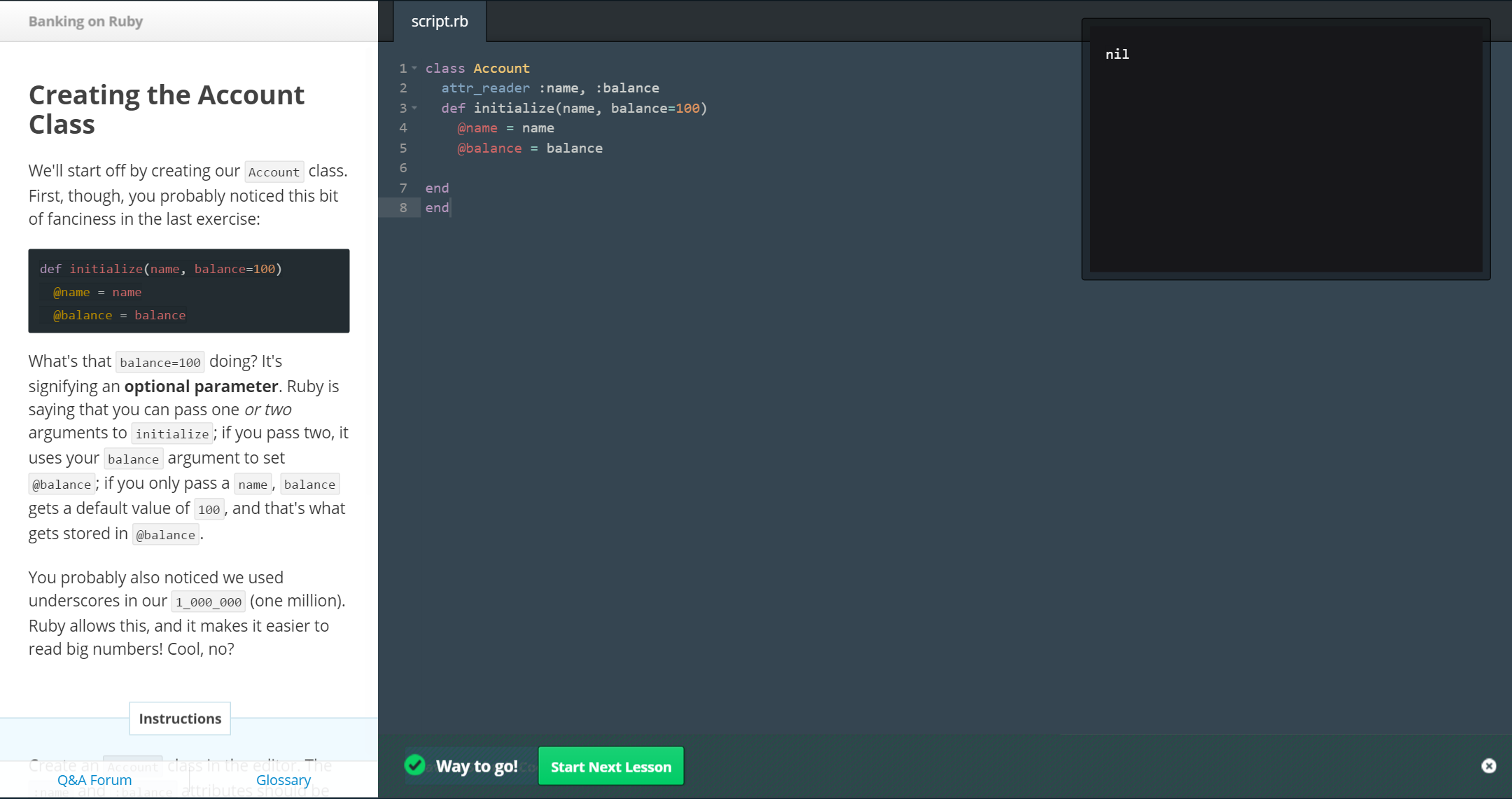The image size is (1512, 799).
Task: Go to the Banking on Ruby course header
Action: point(85,22)
